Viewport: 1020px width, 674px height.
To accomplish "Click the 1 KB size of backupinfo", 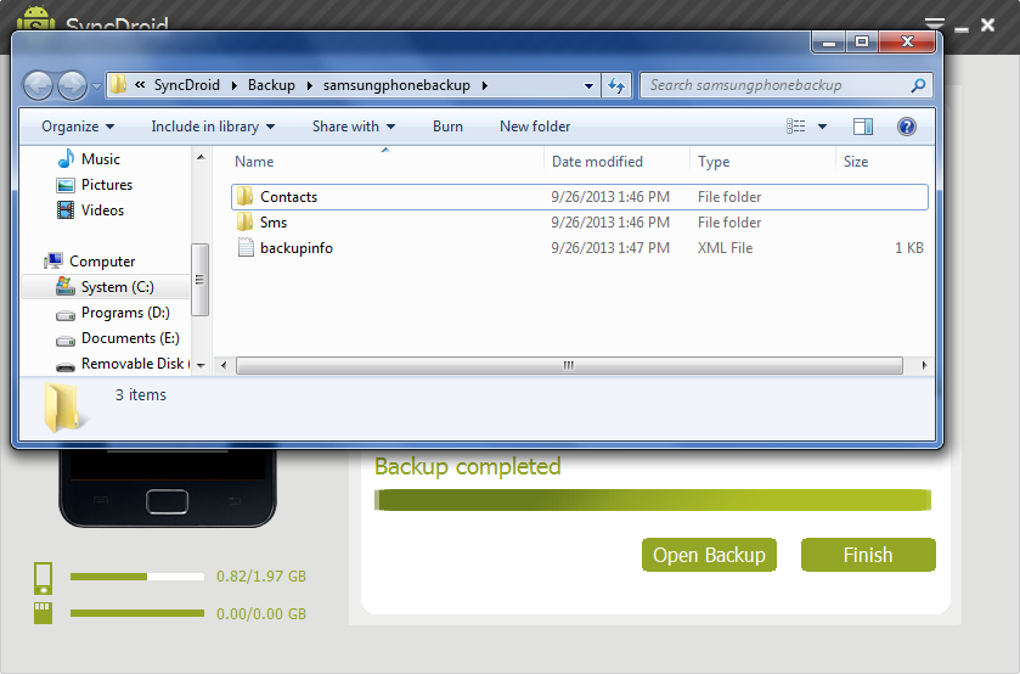I will point(909,248).
